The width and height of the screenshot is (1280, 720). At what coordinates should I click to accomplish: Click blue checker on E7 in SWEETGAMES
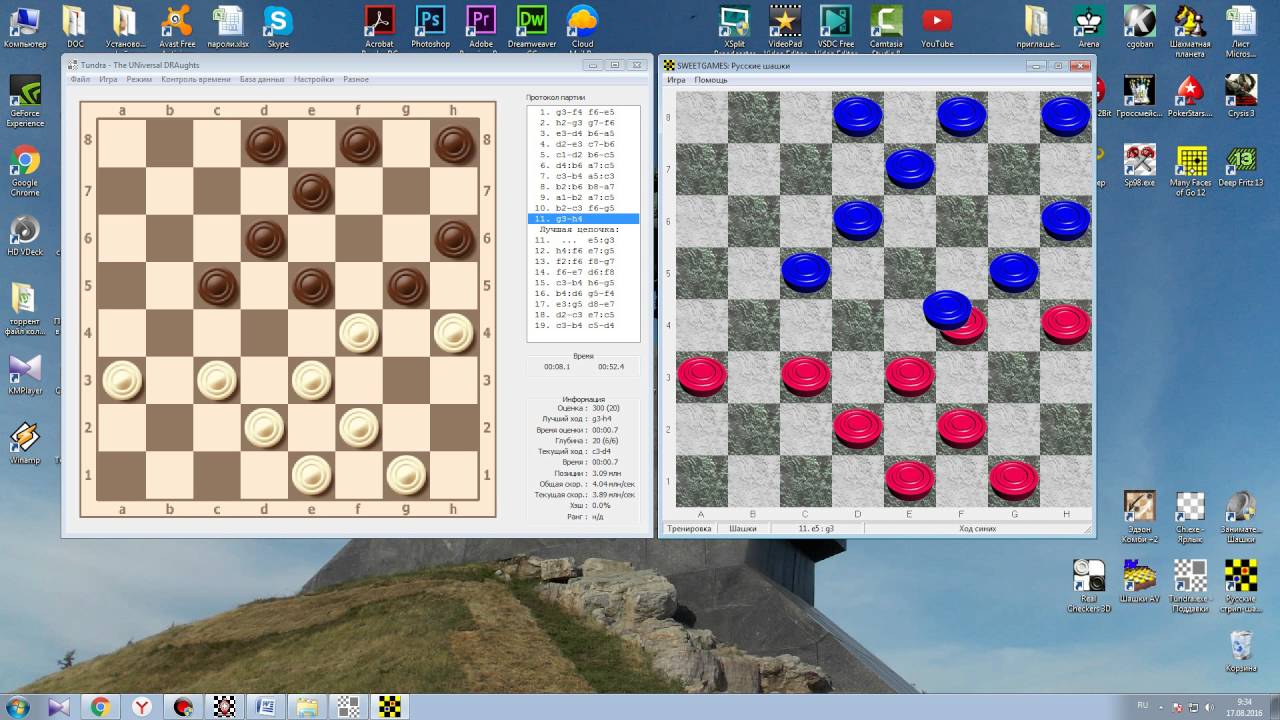tap(910, 167)
